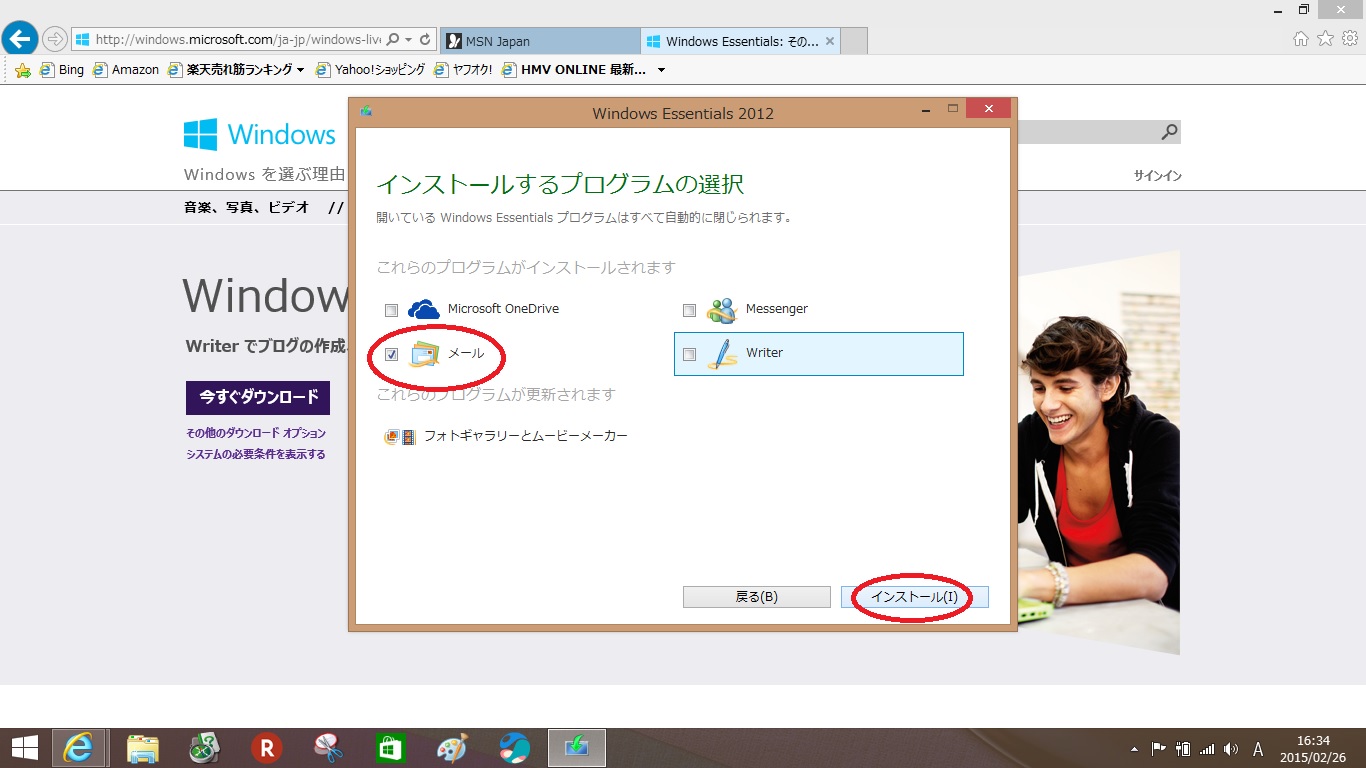Open a new blank browser tab

point(853,41)
